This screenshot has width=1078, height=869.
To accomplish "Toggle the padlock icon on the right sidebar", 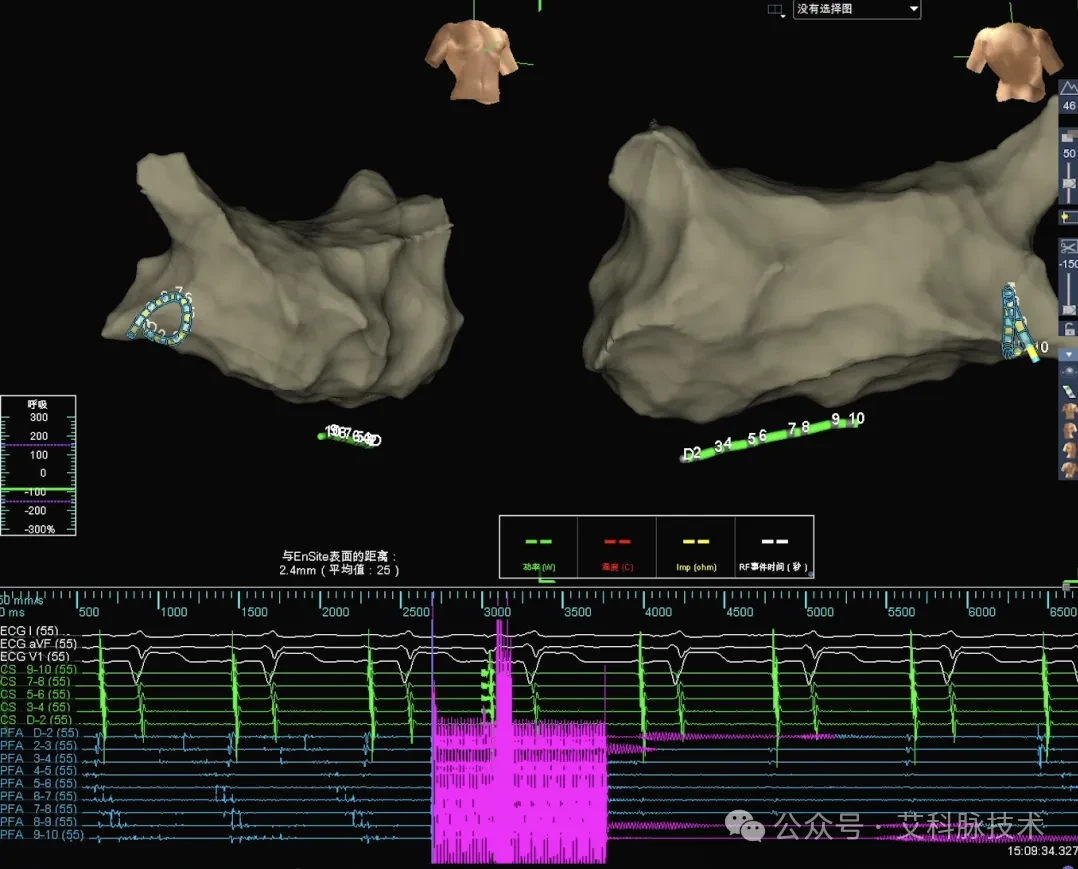I will (x=1069, y=329).
